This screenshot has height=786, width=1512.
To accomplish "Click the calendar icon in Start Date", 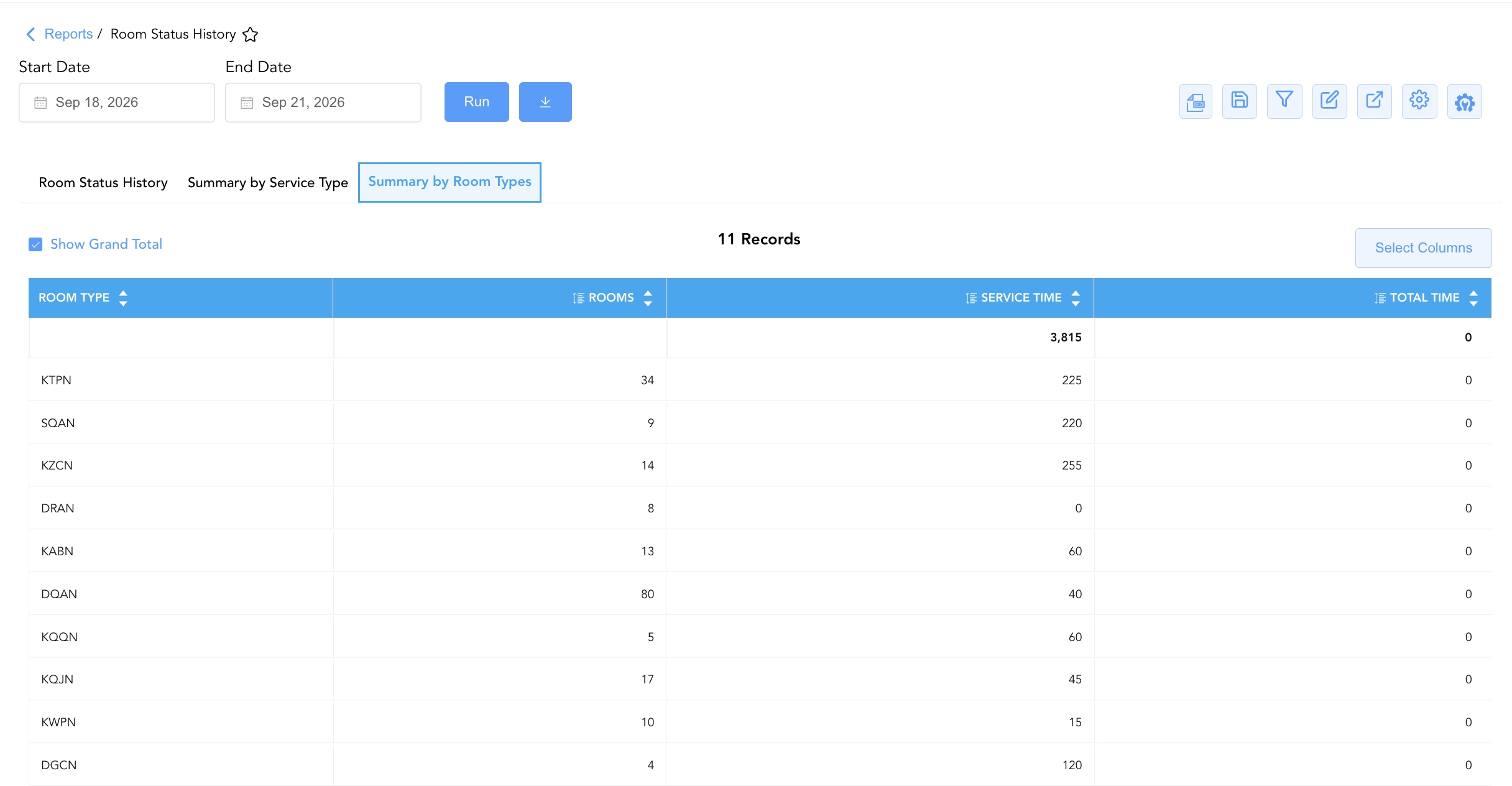I will pyautogui.click(x=40, y=103).
